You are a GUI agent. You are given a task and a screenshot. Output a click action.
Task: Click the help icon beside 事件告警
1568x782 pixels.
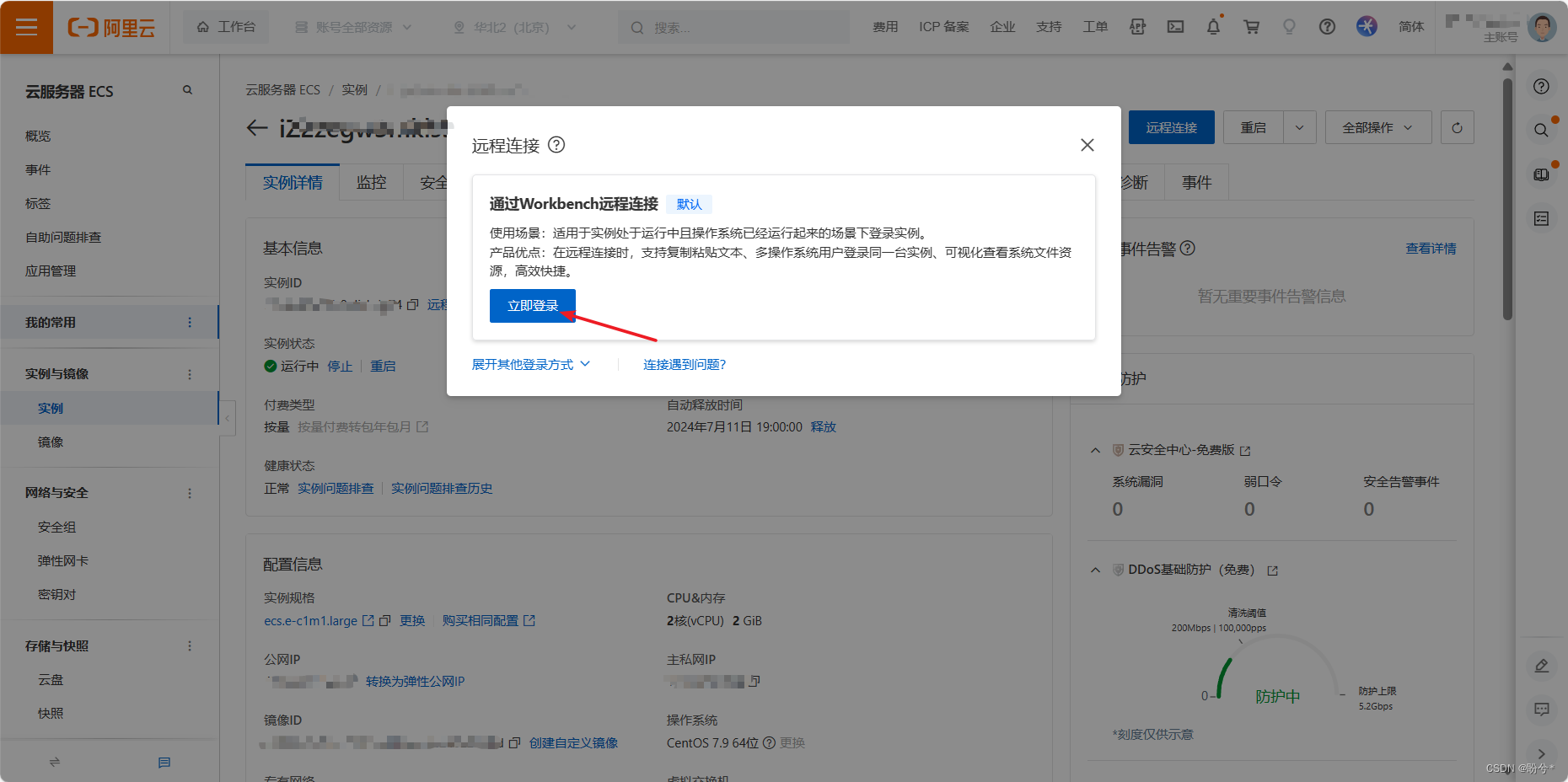coord(1188,248)
